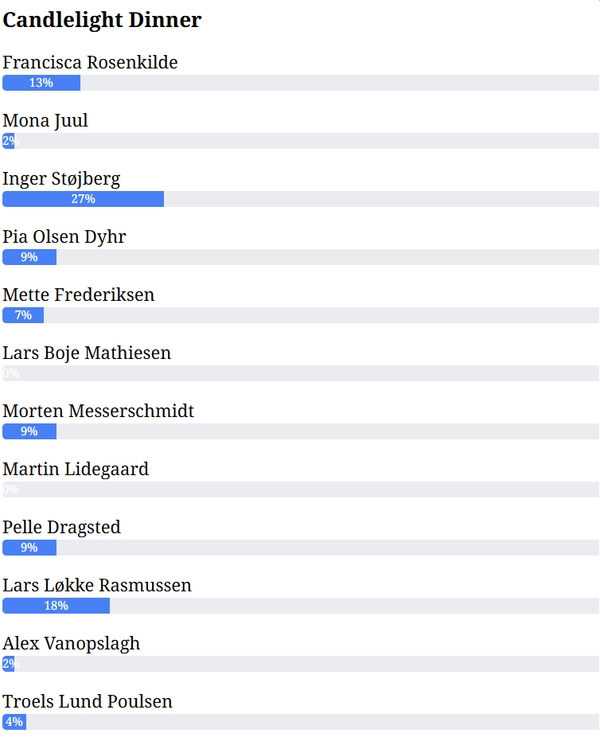The image size is (600, 737).
Task: Click the Candlelight Dinner heading
Action: pos(102,20)
